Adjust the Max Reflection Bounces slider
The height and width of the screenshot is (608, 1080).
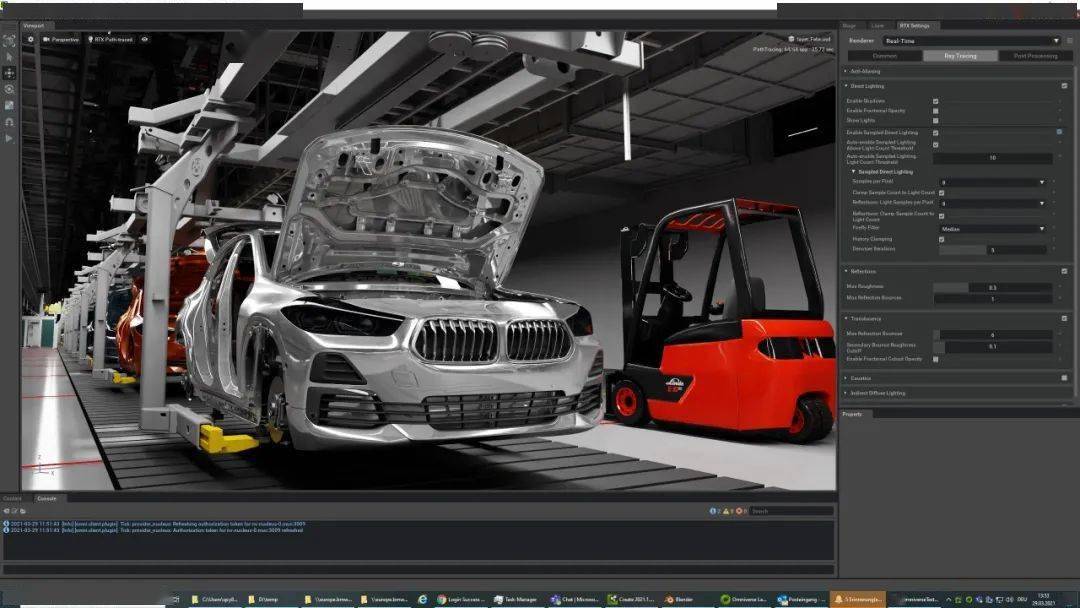click(993, 299)
